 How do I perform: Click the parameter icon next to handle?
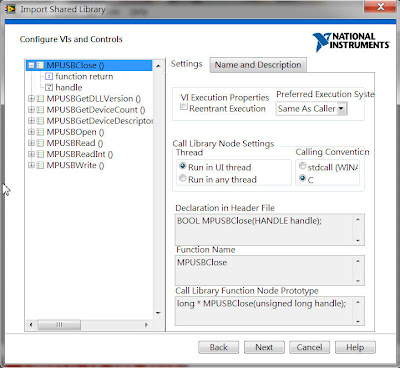49,87
